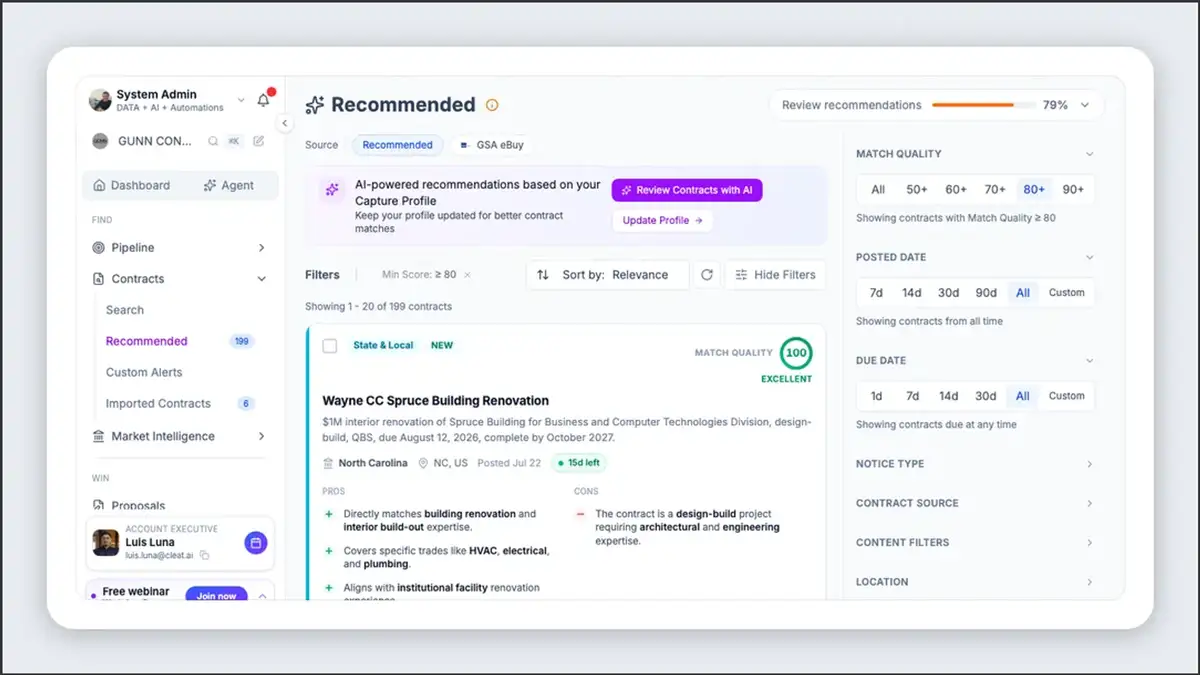This screenshot has height=675, width=1200.
Task: Filter due date to 14d
Action: click(948, 396)
